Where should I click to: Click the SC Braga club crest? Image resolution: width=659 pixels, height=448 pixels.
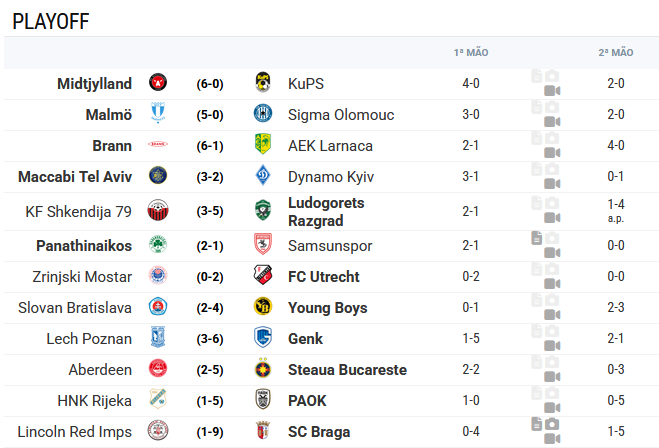(x=263, y=431)
